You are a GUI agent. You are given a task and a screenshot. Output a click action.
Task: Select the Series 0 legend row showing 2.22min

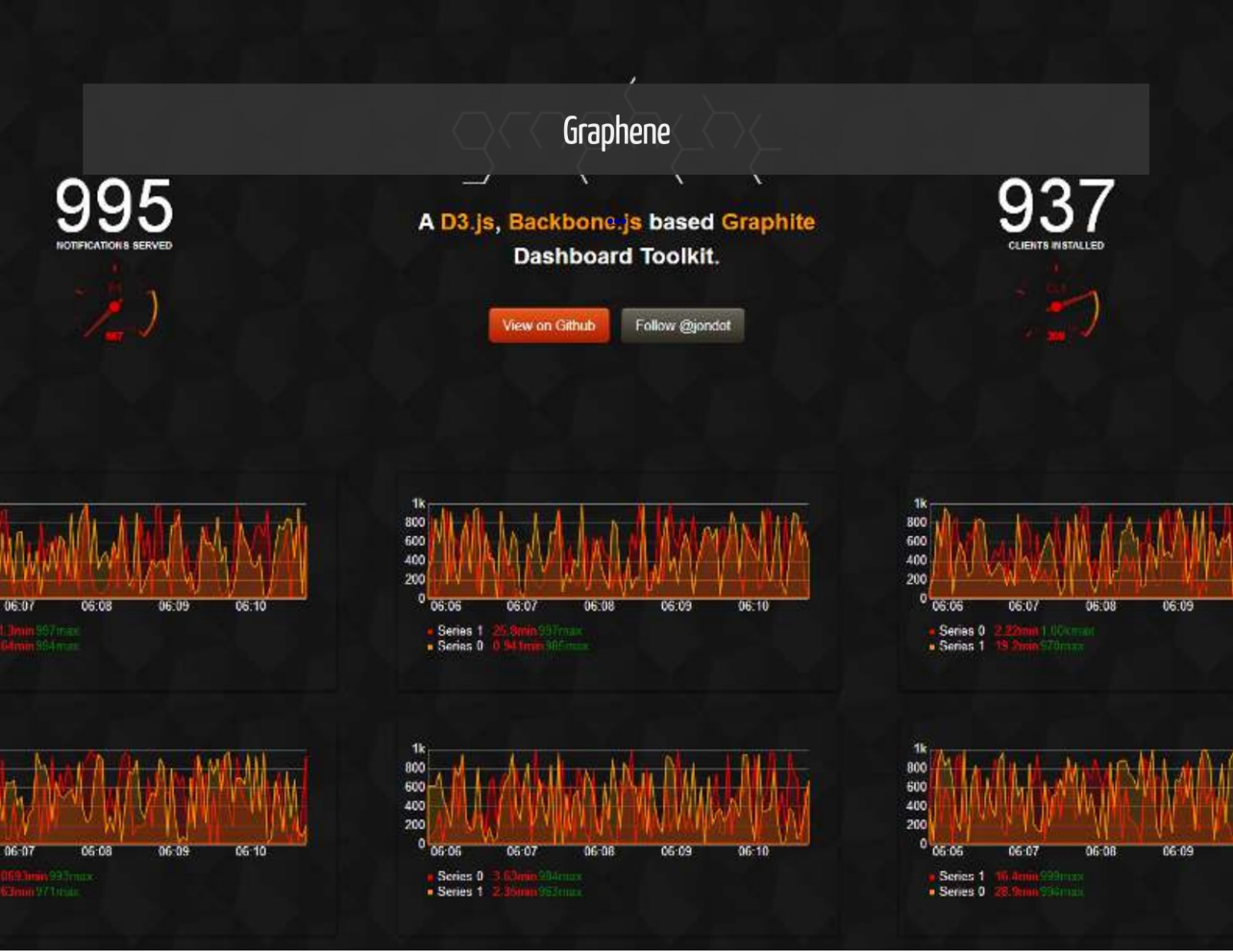point(1011,630)
